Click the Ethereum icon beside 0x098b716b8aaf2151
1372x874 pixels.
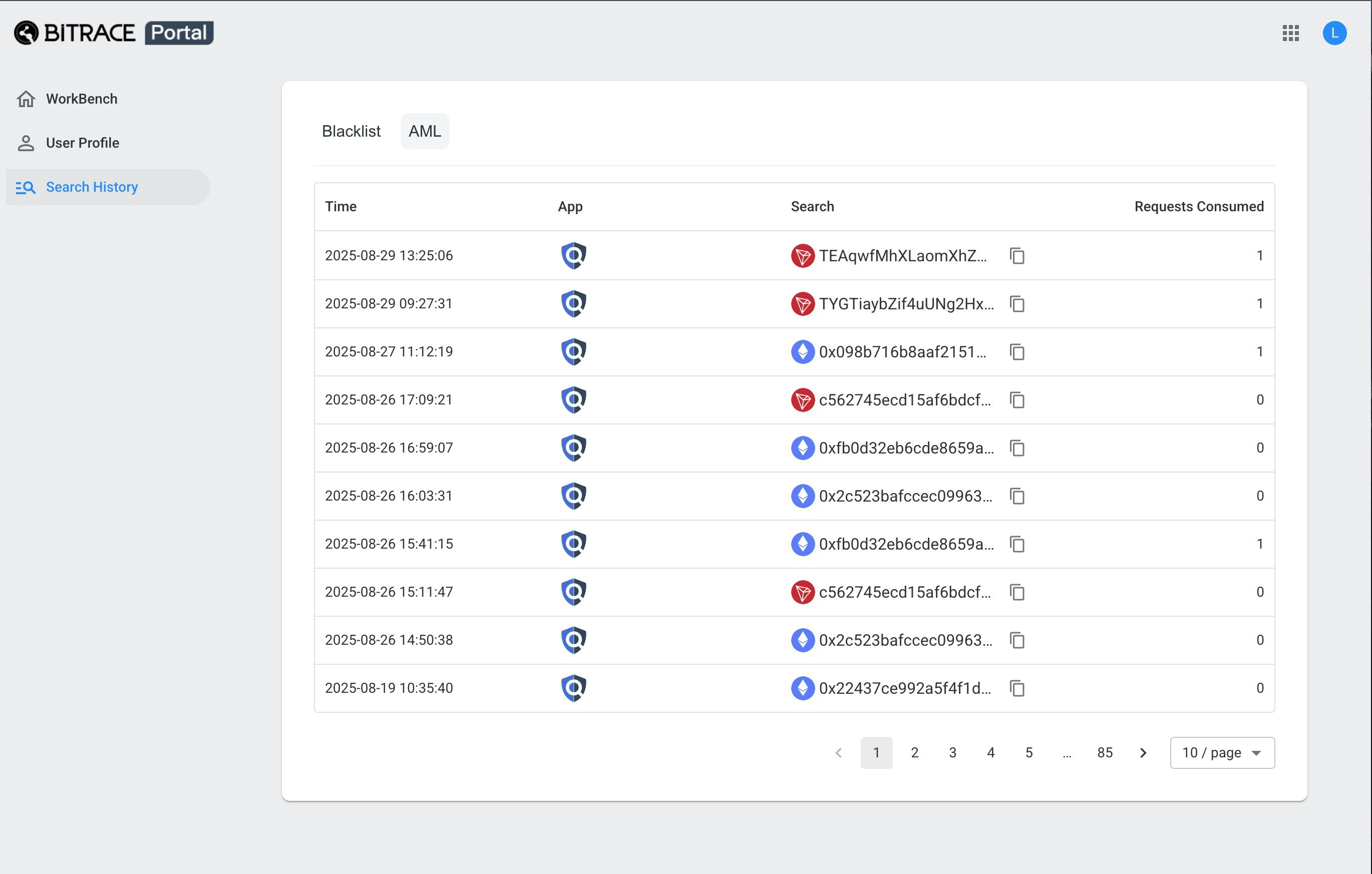pos(802,351)
